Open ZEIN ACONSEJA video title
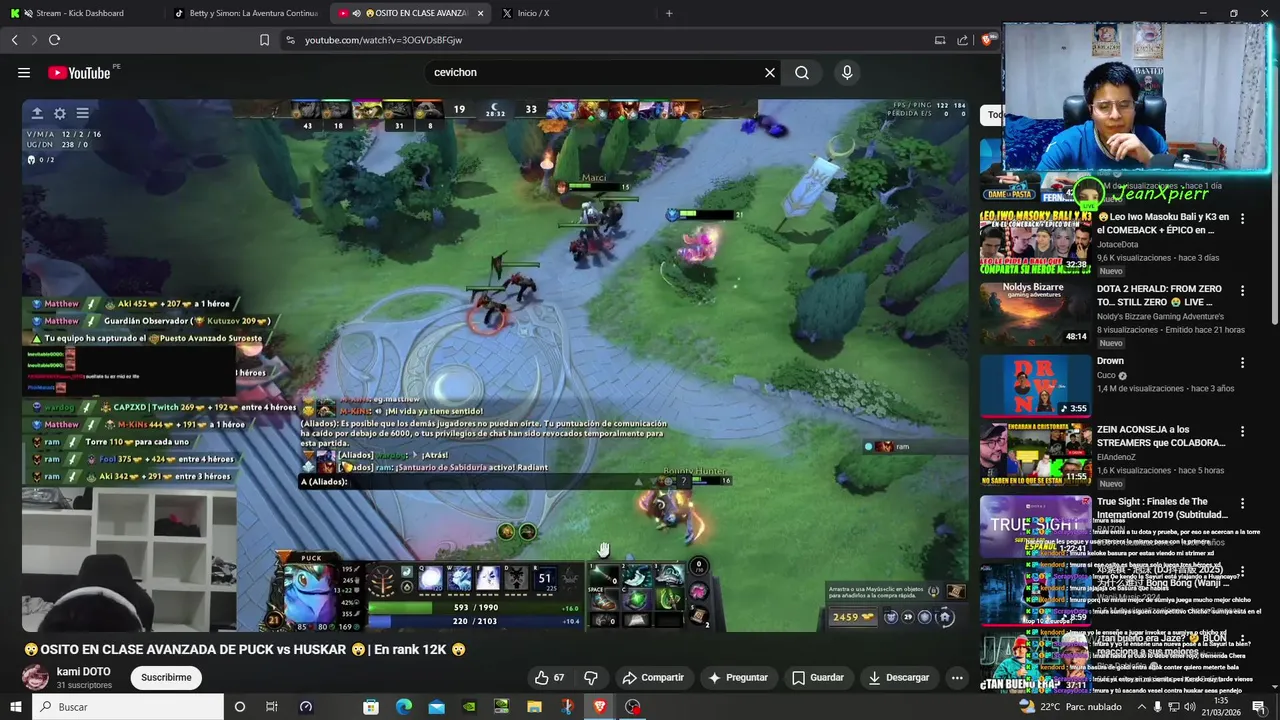The width and height of the screenshot is (1280, 720). (1161, 436)
